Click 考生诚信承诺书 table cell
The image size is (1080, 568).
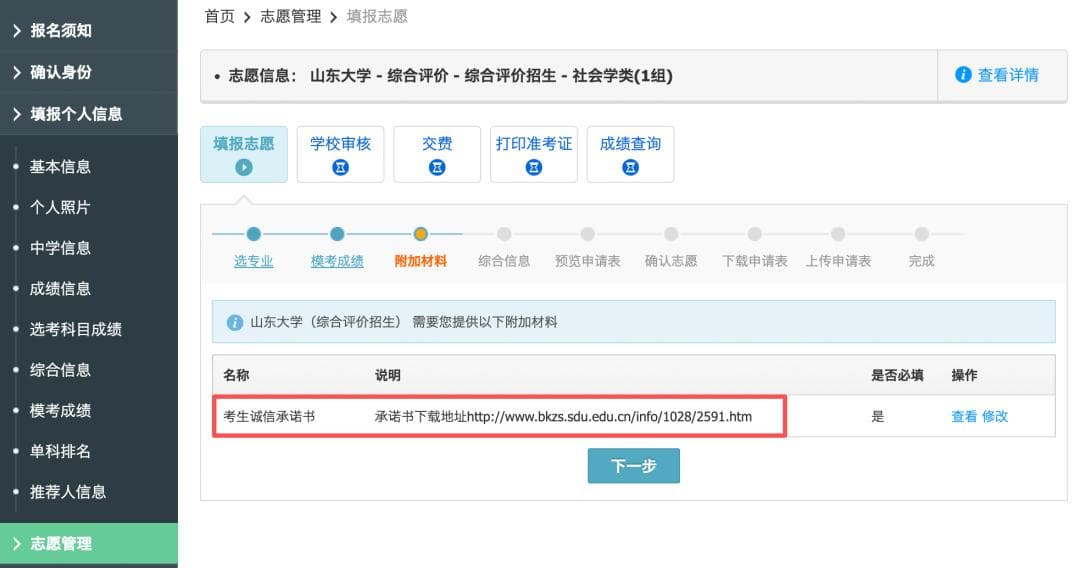269,417
